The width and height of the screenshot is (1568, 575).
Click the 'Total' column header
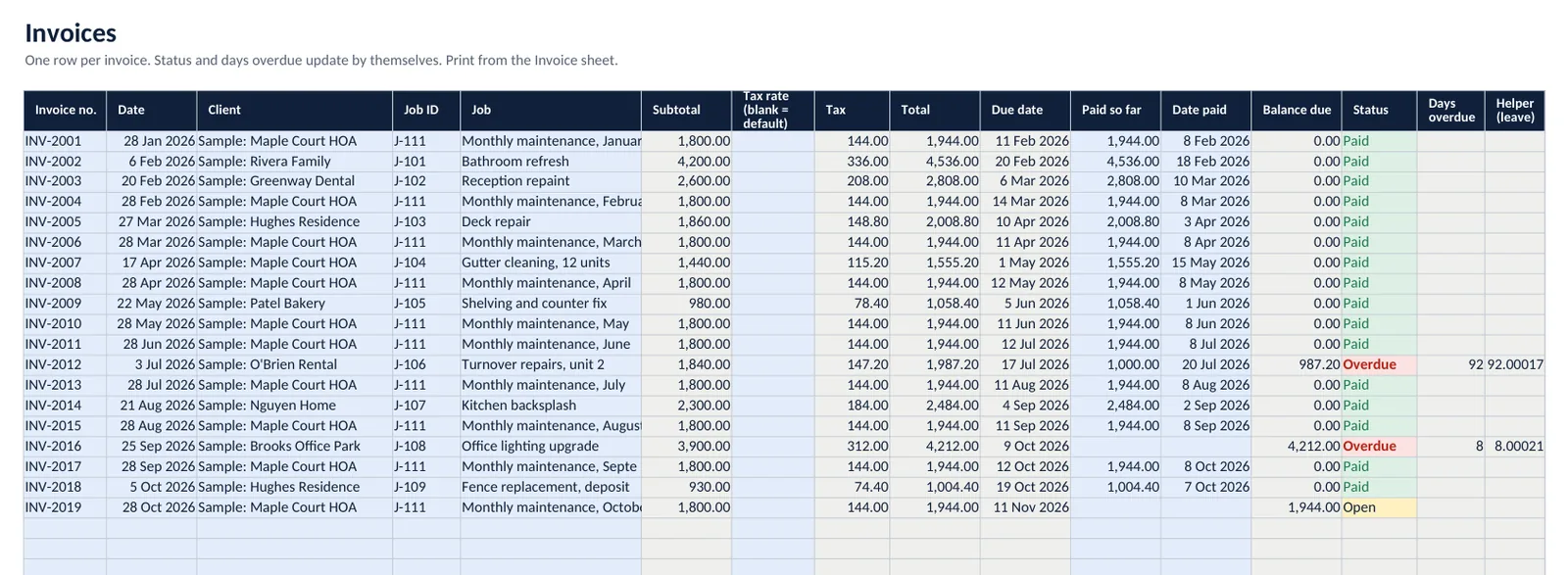coord(935,111)
